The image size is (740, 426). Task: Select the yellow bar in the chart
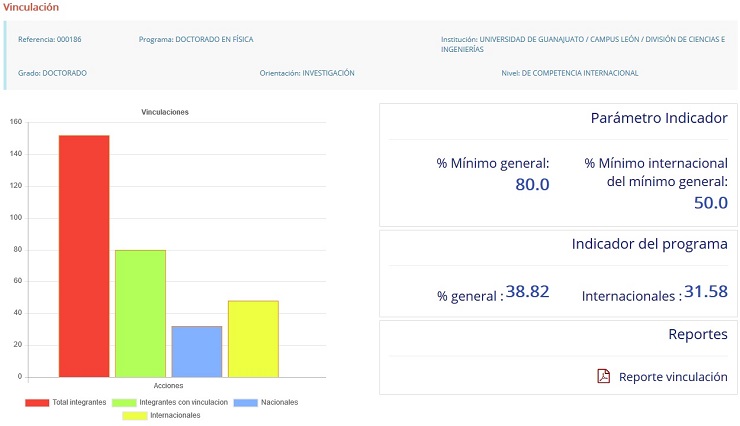[x=253, y=338]
